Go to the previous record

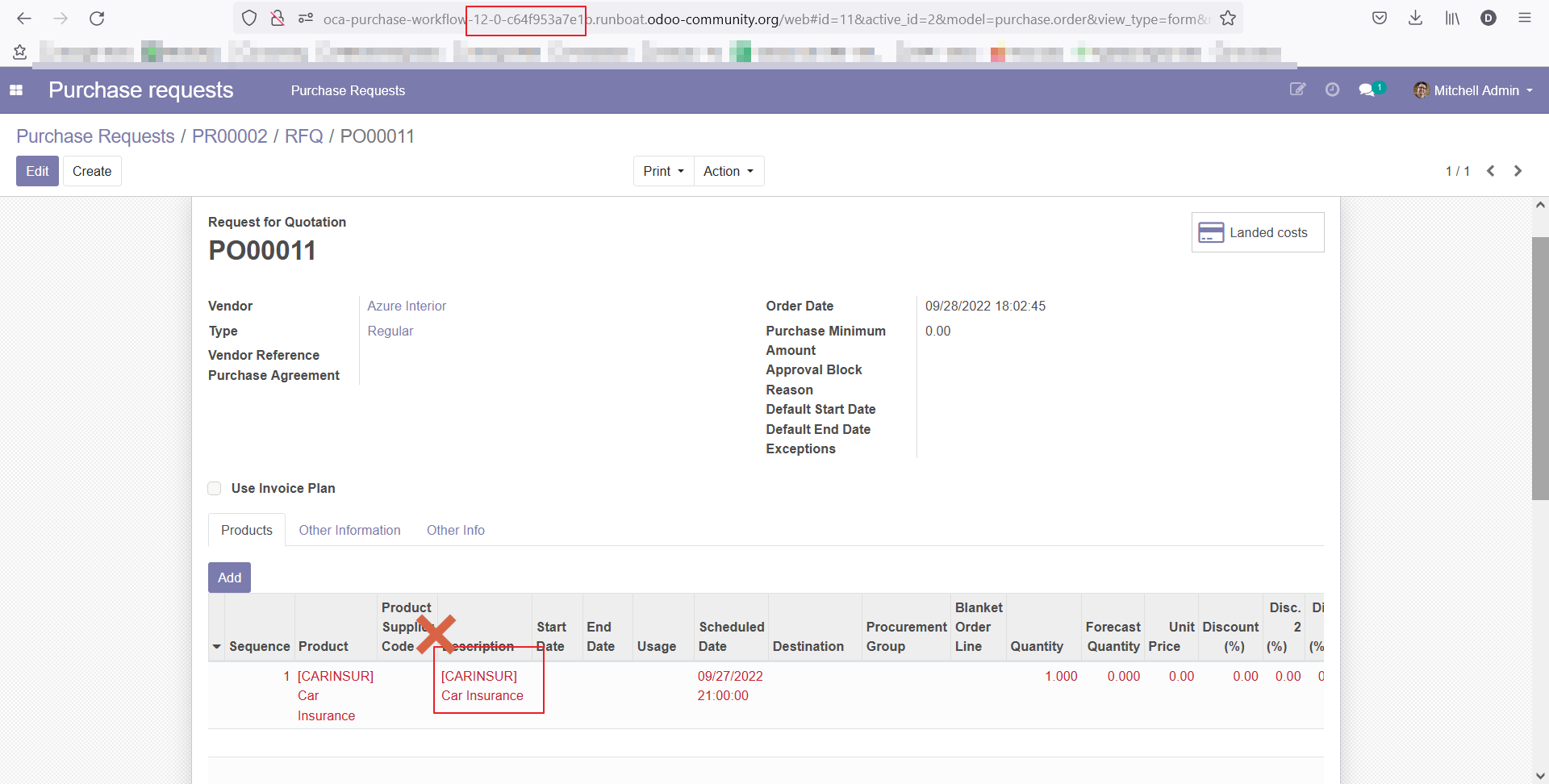pyautogui.click(x=1491, y=171)
